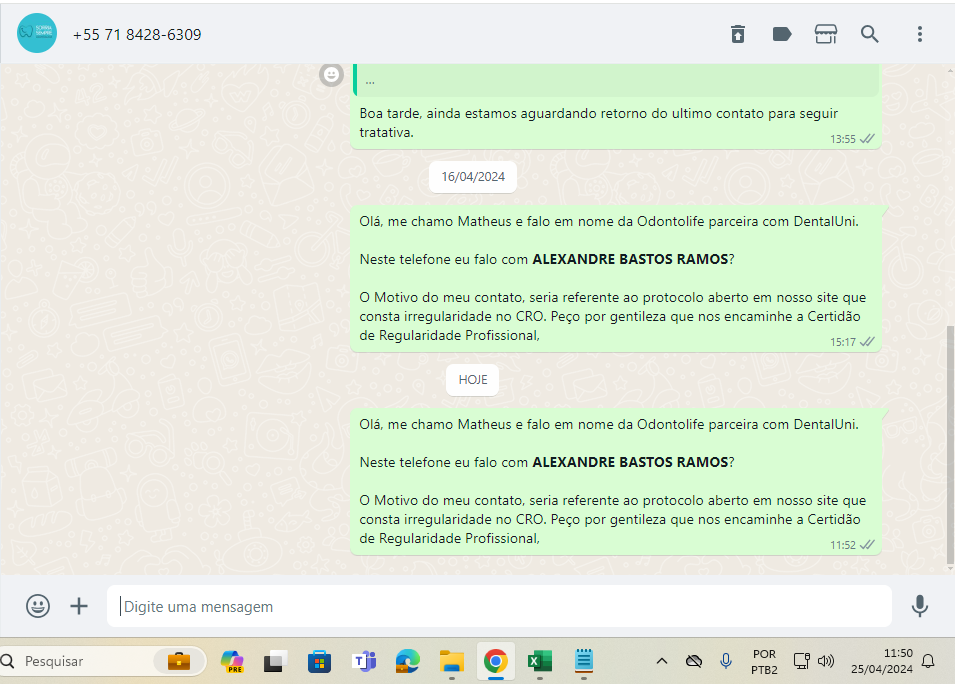Start voice recording with microphone icon
Viewport: 955px width, 684px height.
[919, 606]
